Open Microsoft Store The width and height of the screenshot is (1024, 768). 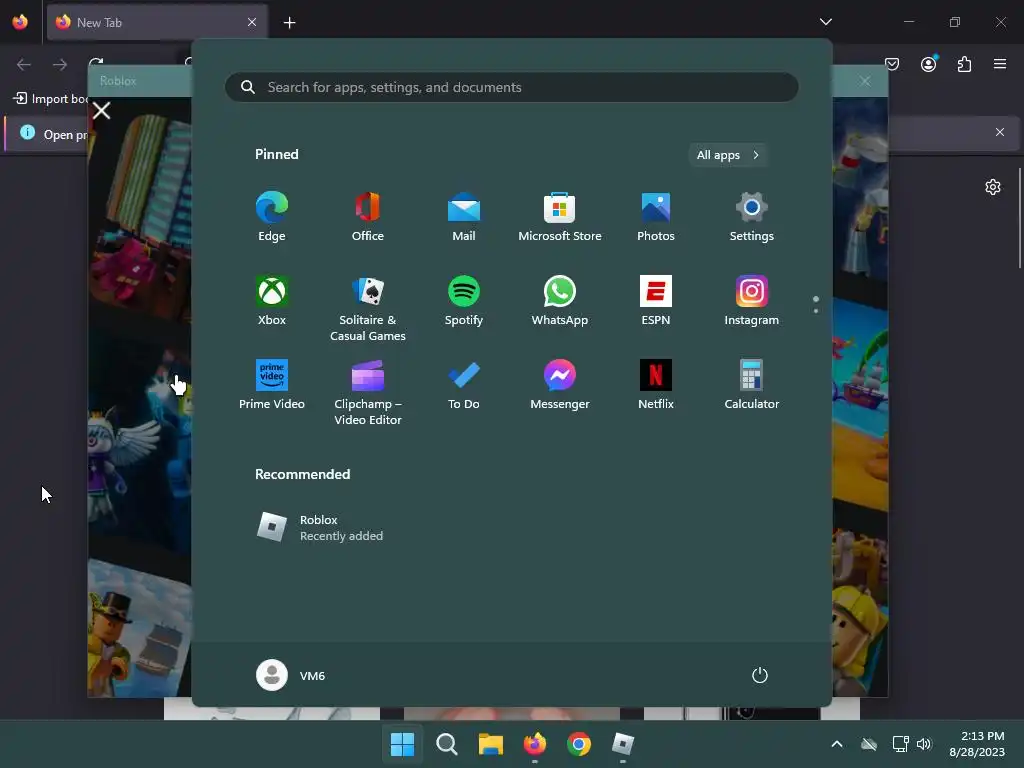click(x=560, y=217)
